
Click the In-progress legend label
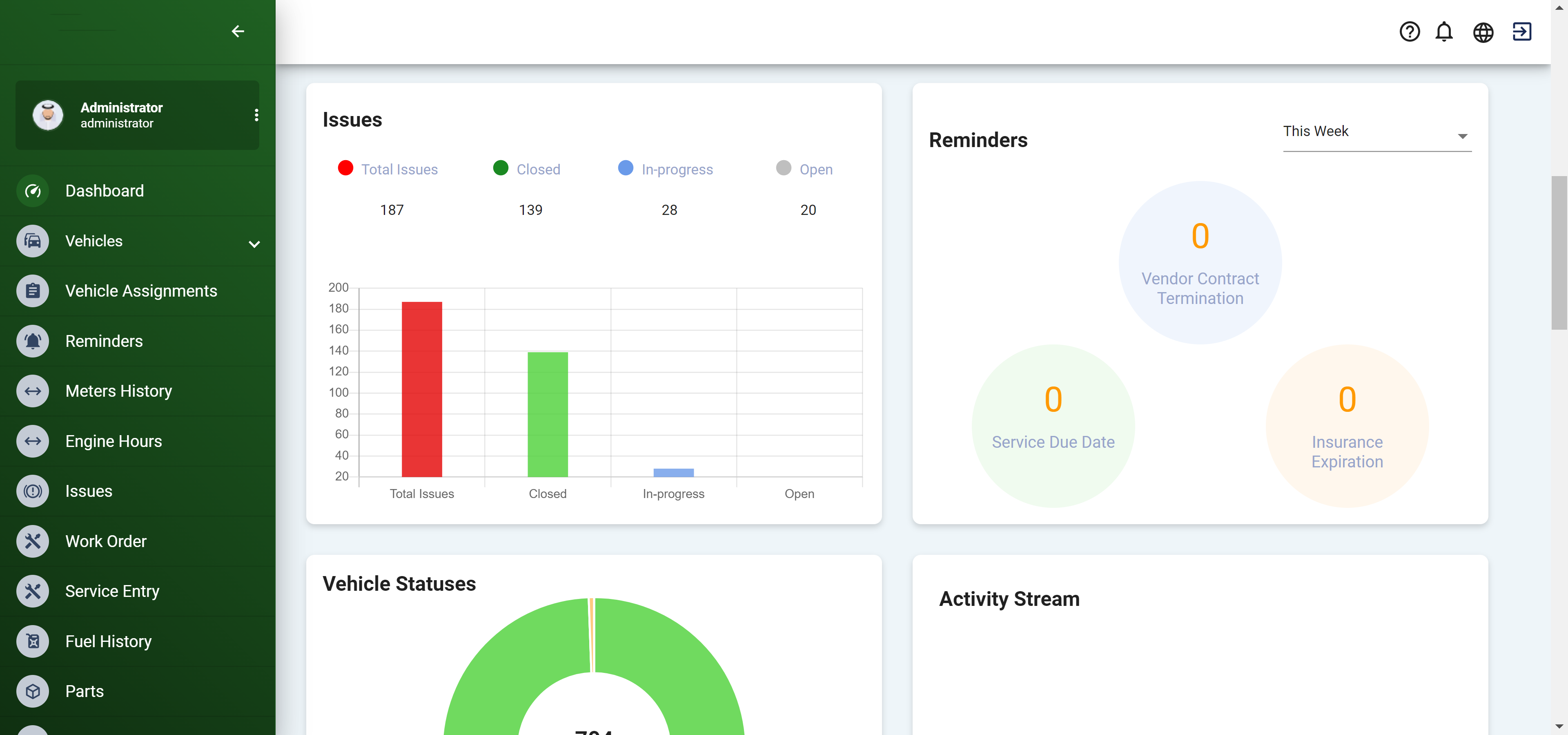click(677, 170)
